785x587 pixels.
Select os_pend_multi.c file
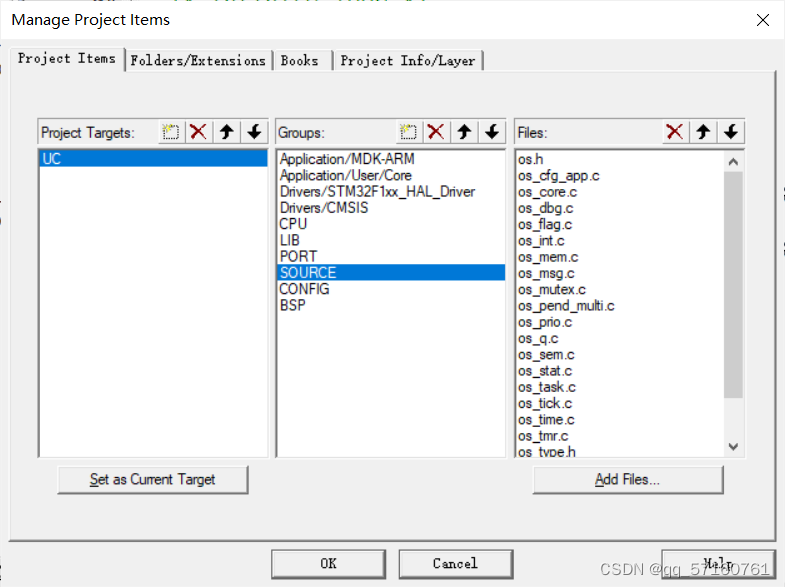(620, 306)
